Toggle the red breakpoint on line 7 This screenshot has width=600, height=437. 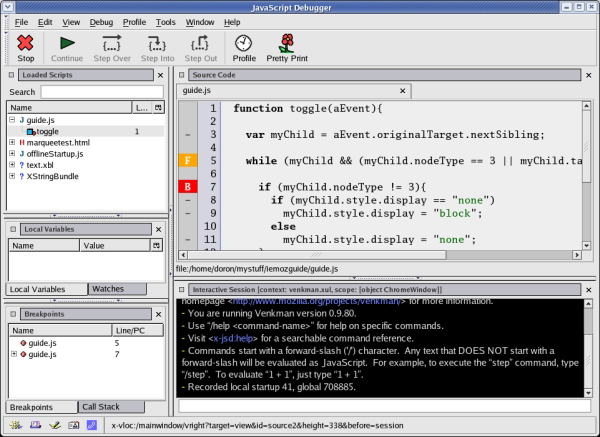pyautogui.click(x=187, y=186)
